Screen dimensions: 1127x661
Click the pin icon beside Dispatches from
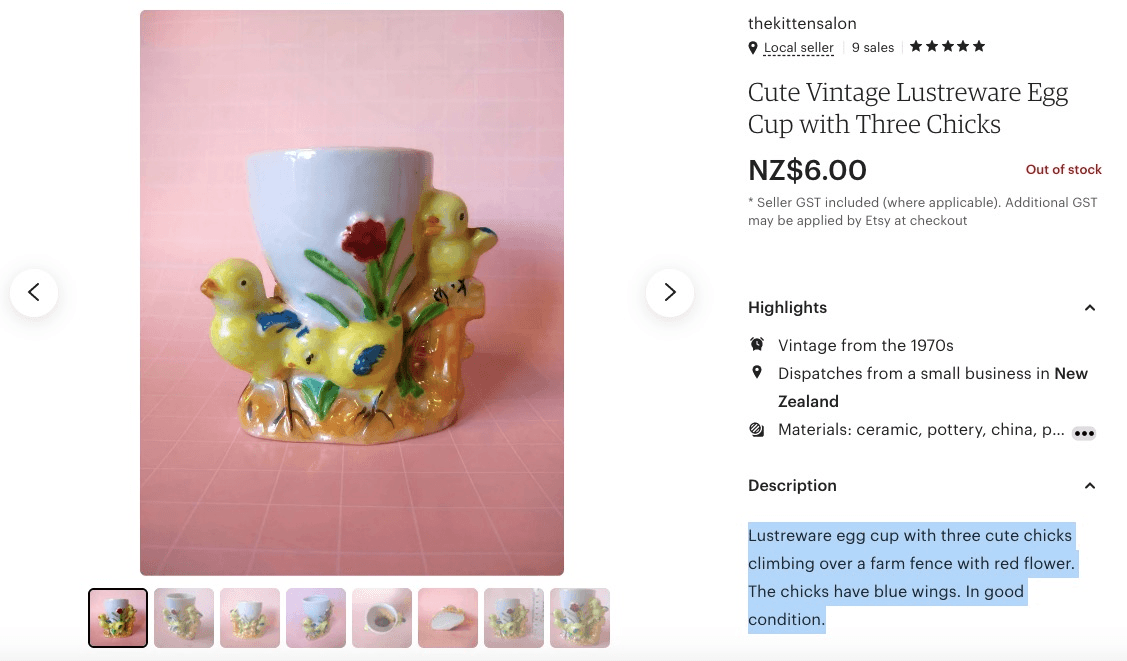757,373
